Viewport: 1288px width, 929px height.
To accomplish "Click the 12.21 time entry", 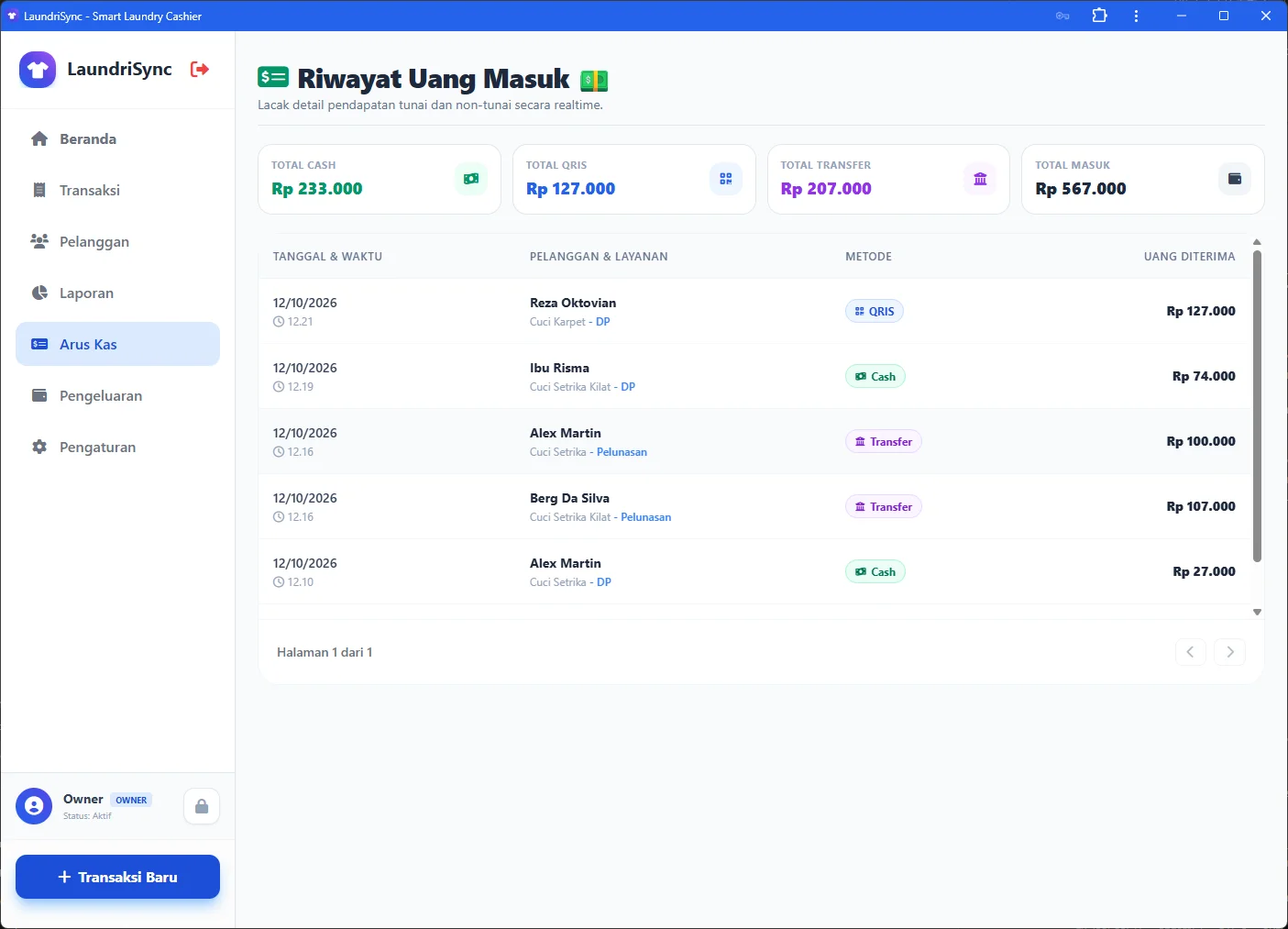I will click(x=293, y=322).
